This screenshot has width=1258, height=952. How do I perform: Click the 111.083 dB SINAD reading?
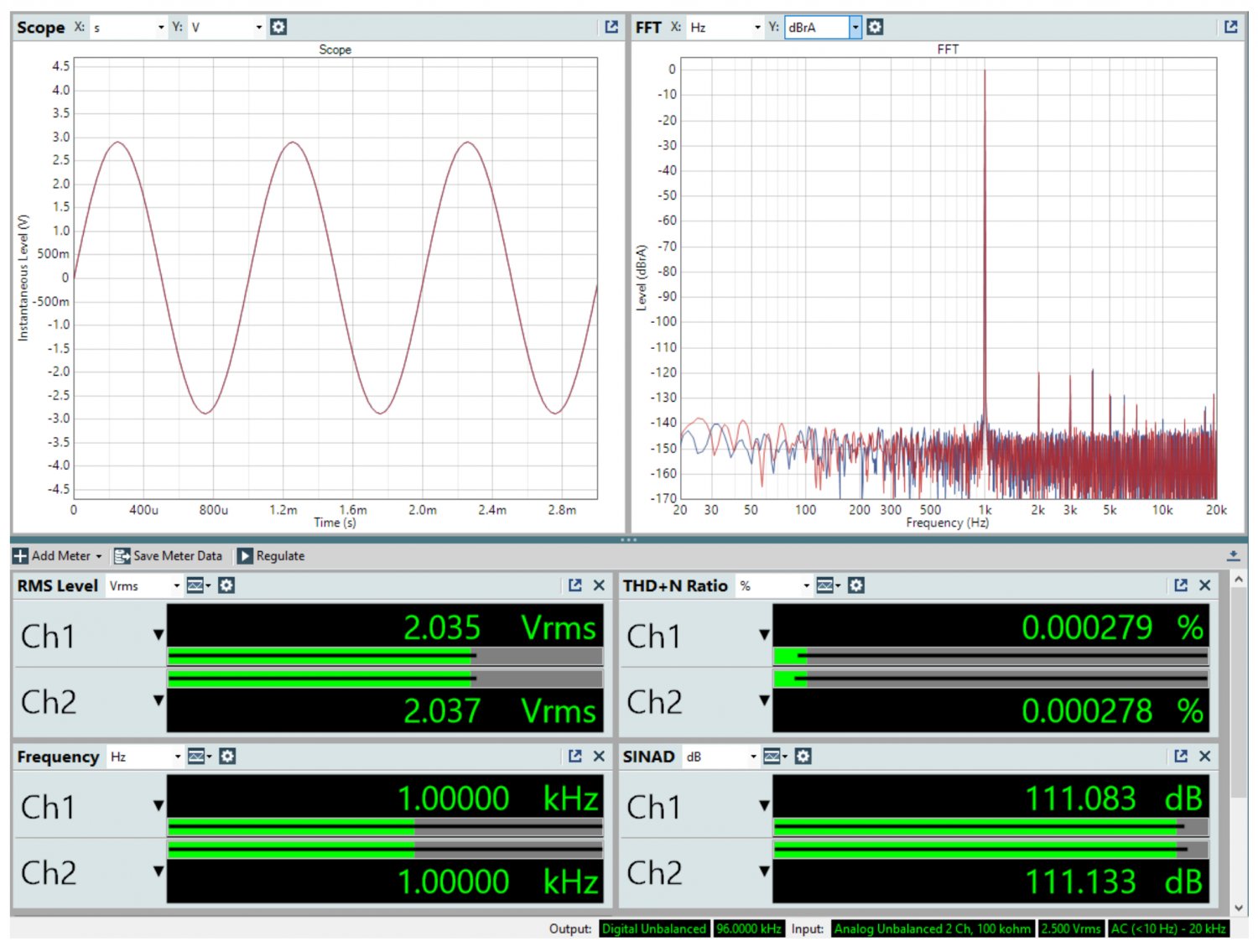pos(1115,799)
